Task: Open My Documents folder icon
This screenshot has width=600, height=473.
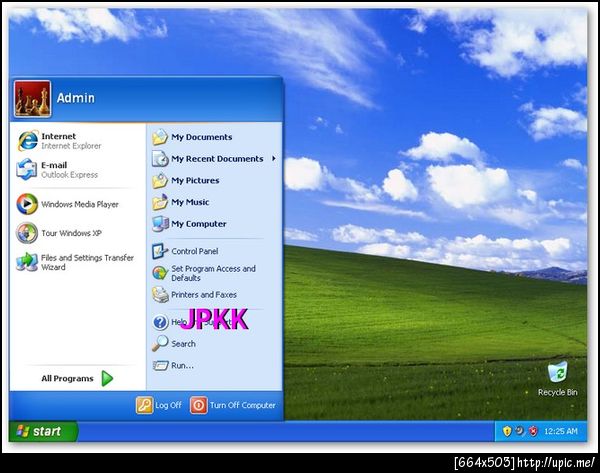Action: coord(160,137)
